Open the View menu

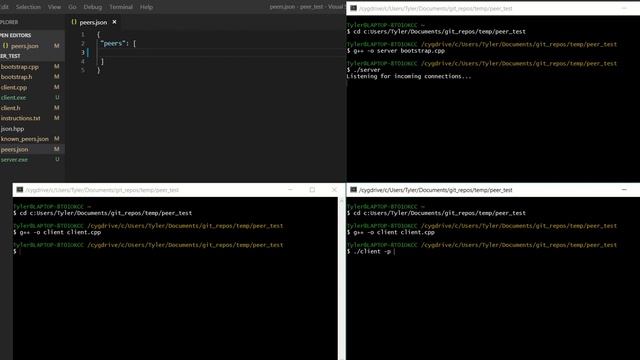point(54,7)
